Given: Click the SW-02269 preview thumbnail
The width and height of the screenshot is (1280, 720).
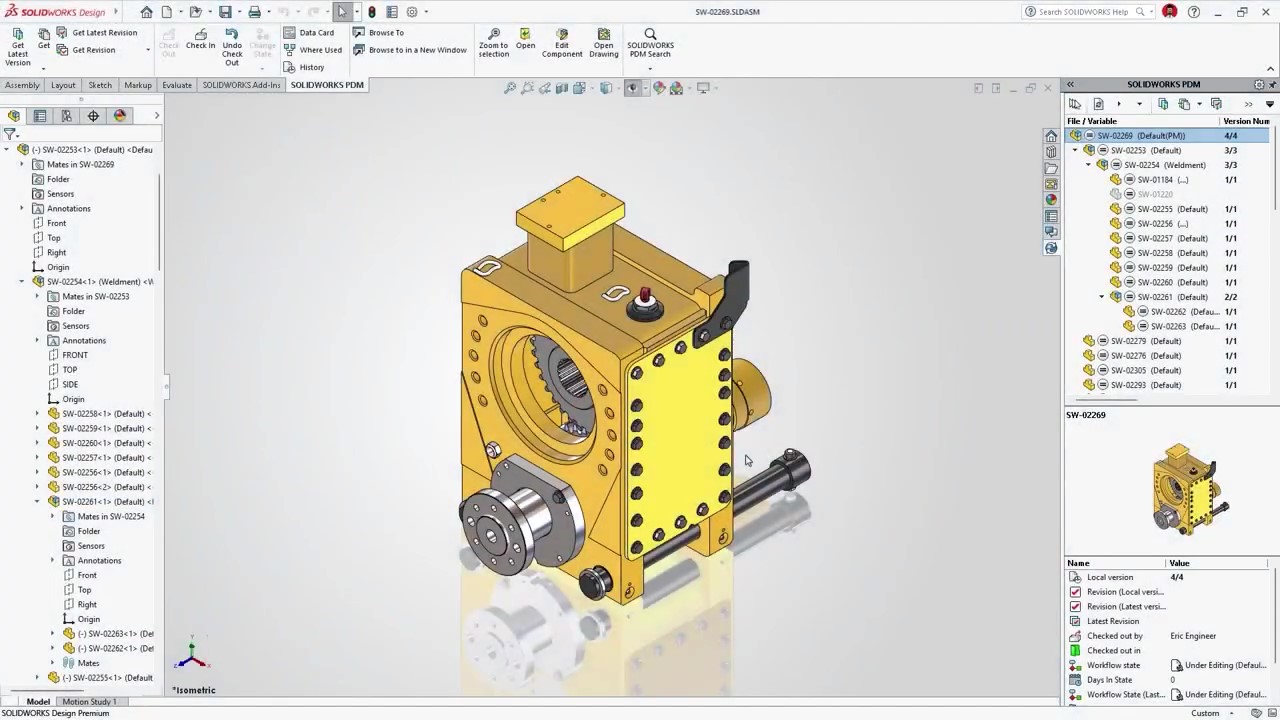Looking at the screenshot, I should 1190,490.
